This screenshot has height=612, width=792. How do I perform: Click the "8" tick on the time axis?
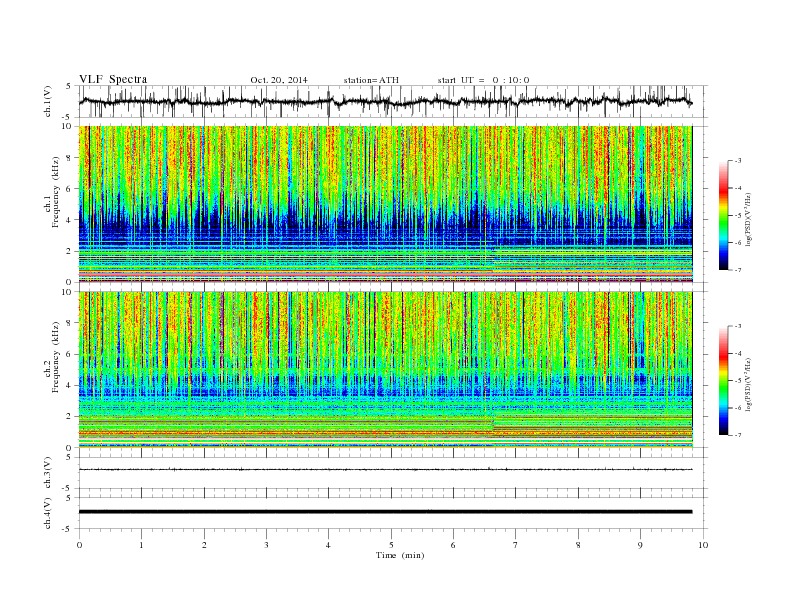tap(578, 545)
